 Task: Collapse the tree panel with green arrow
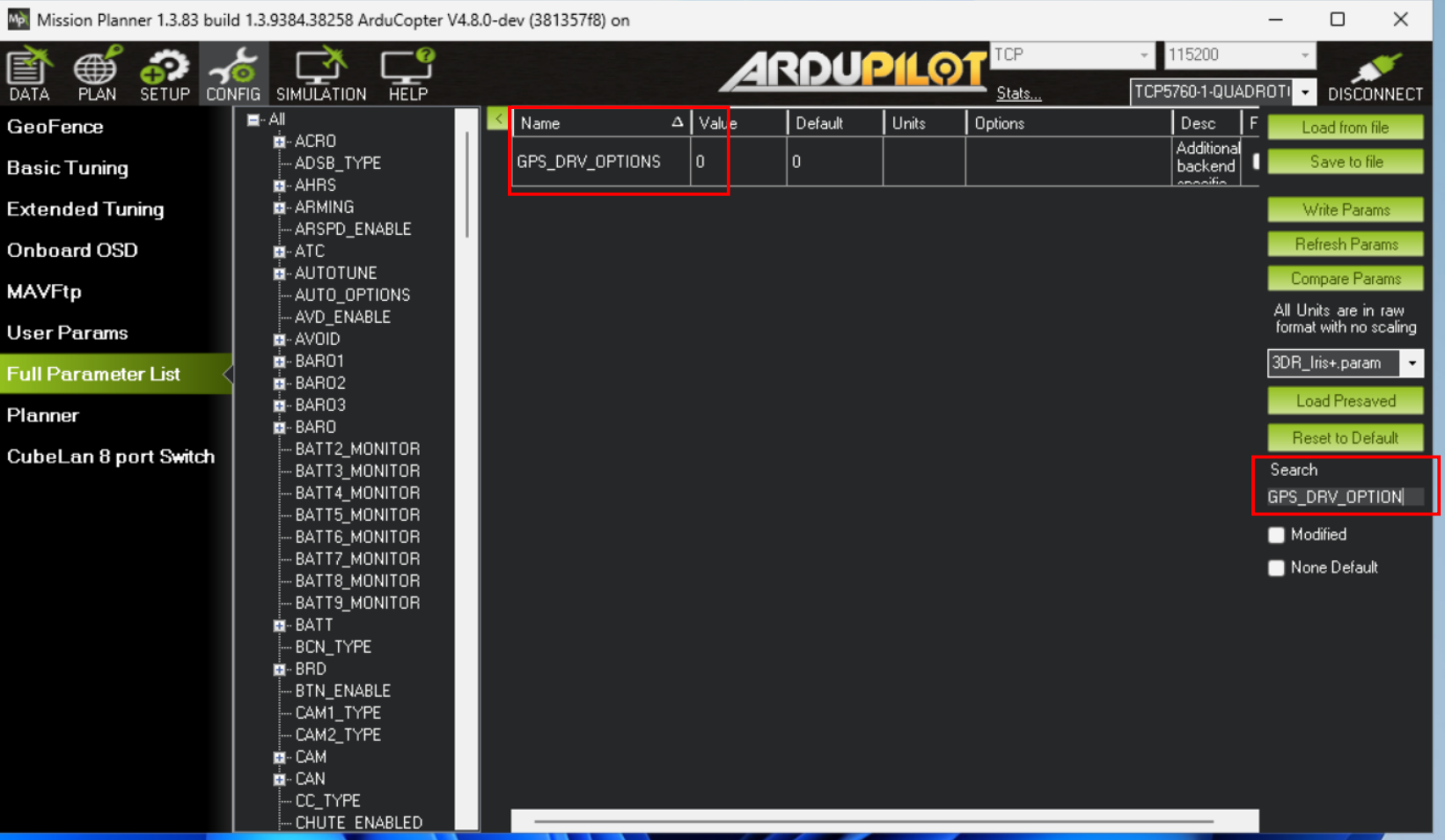(x=497, y=119)
